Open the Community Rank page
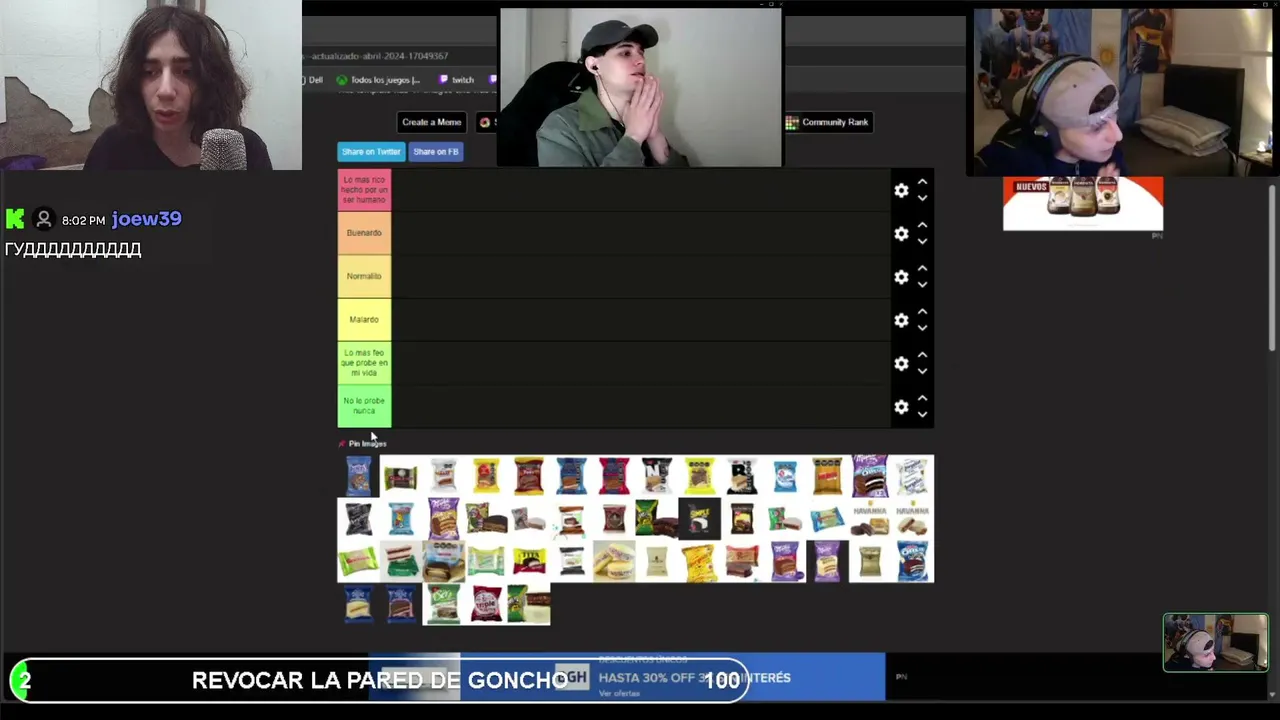 827,122
